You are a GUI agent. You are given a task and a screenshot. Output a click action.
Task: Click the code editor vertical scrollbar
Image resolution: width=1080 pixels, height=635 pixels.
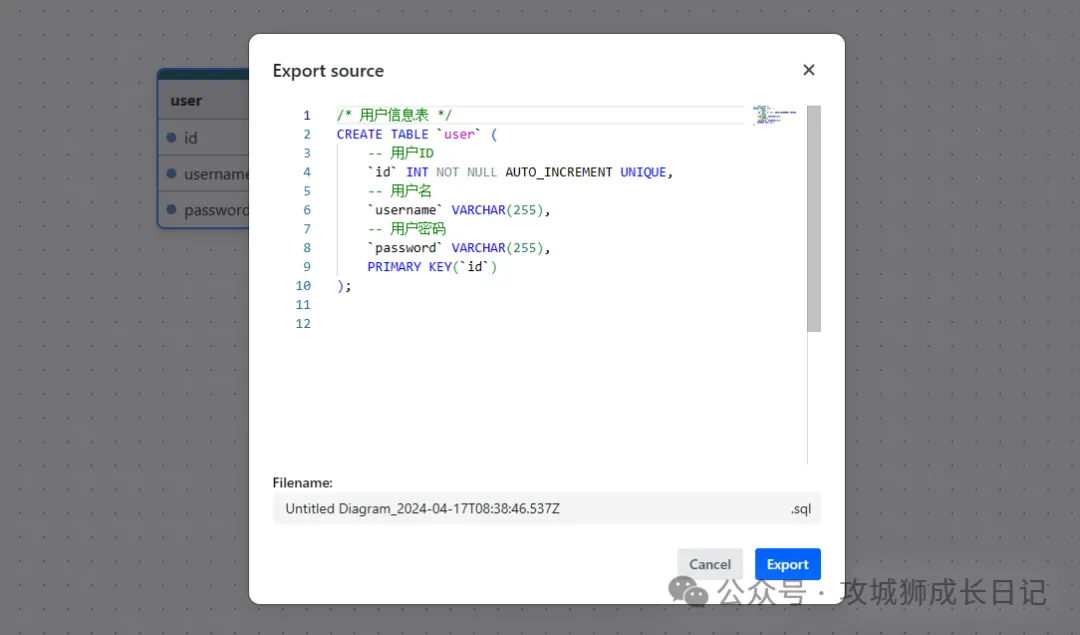click(x=814, y=220)
